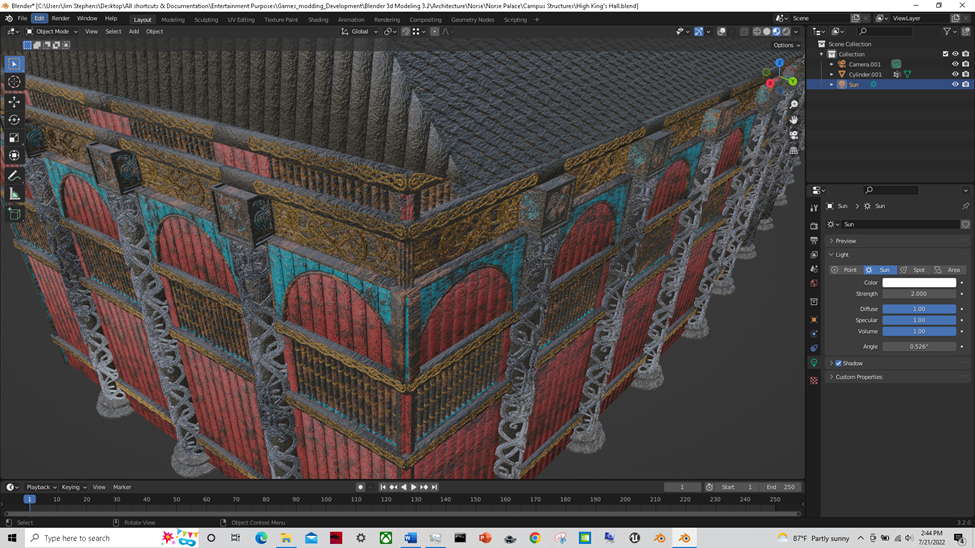Open the Object Mode dropdown

click(50, 31)
